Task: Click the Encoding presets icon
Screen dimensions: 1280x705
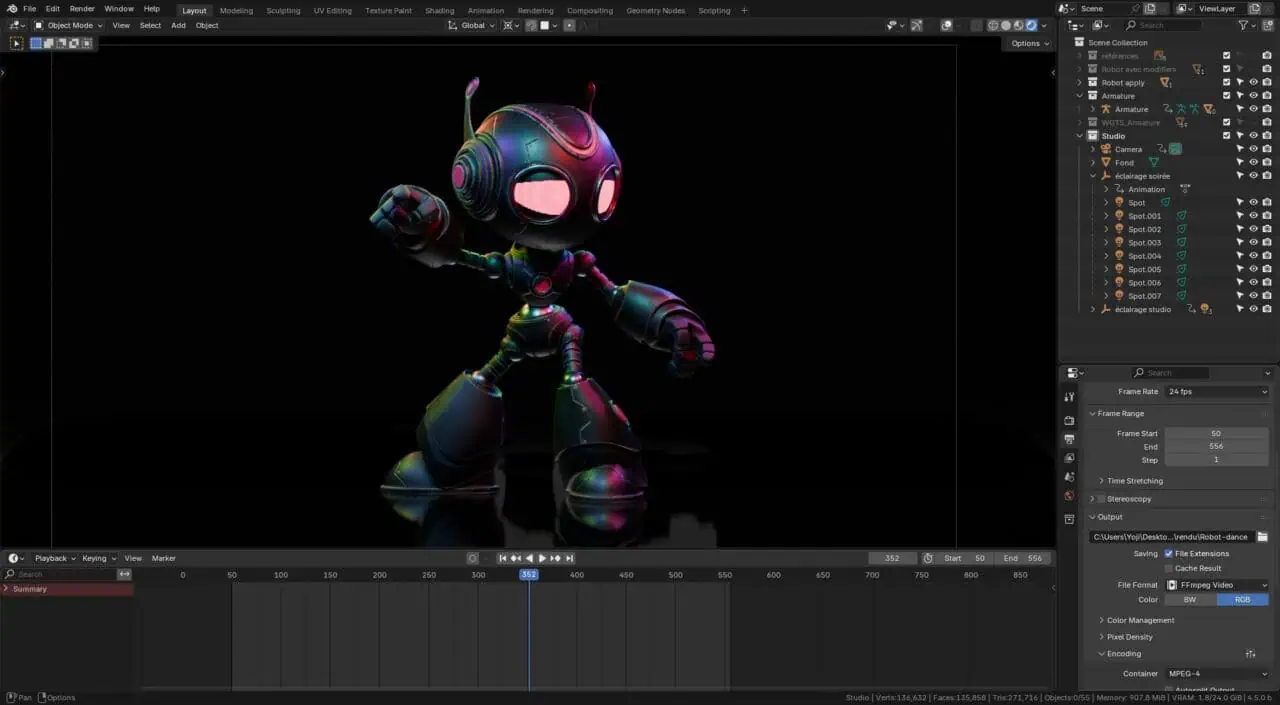Action: [1250, 654]
